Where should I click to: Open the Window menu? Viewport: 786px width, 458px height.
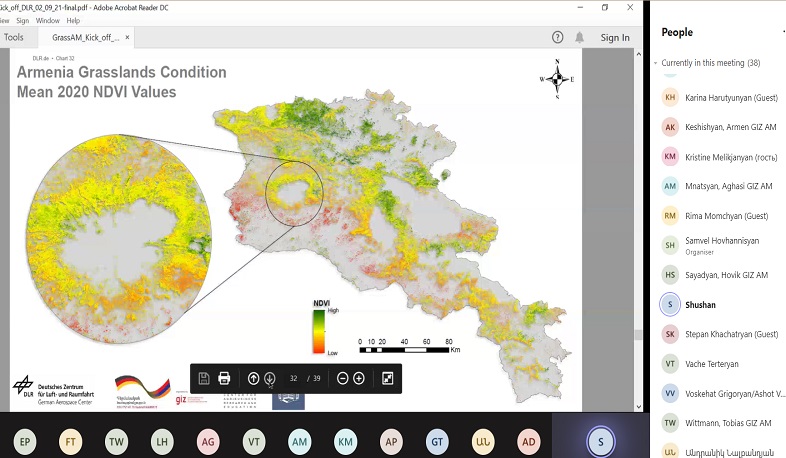47,20
